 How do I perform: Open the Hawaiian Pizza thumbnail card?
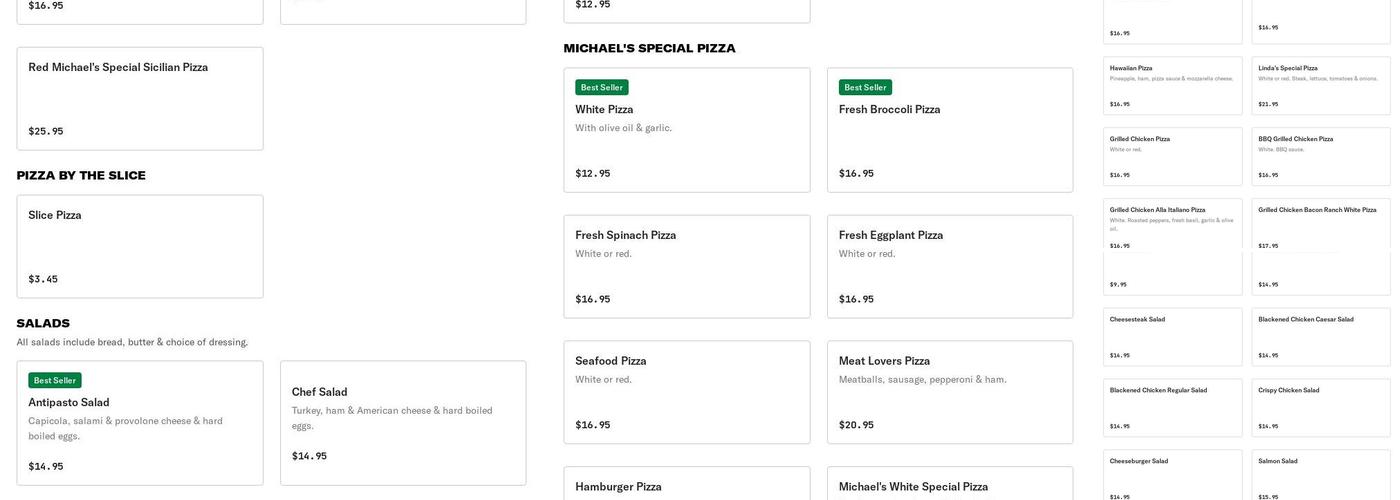pyautogui.click(x=1172, y=85)
